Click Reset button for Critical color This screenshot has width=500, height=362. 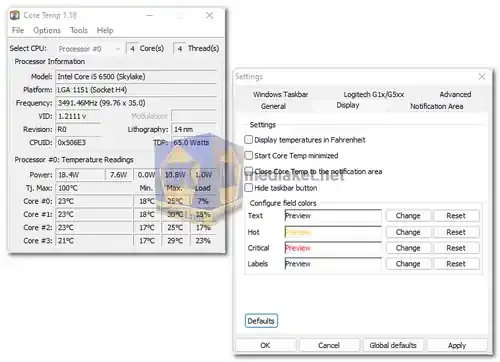coord(456,248)
